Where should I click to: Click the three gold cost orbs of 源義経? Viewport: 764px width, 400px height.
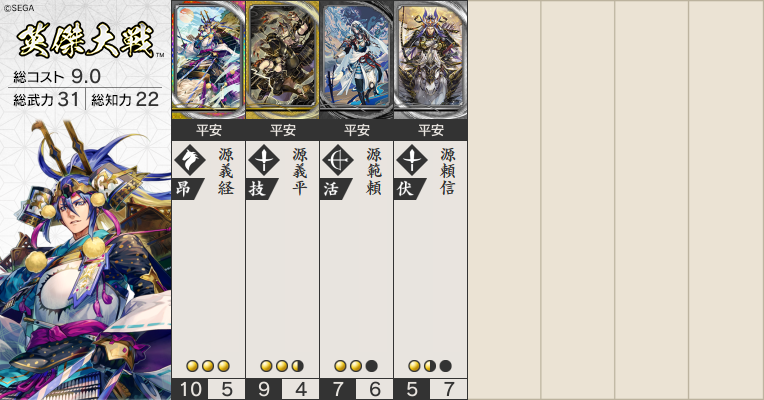tap(208, 366)
